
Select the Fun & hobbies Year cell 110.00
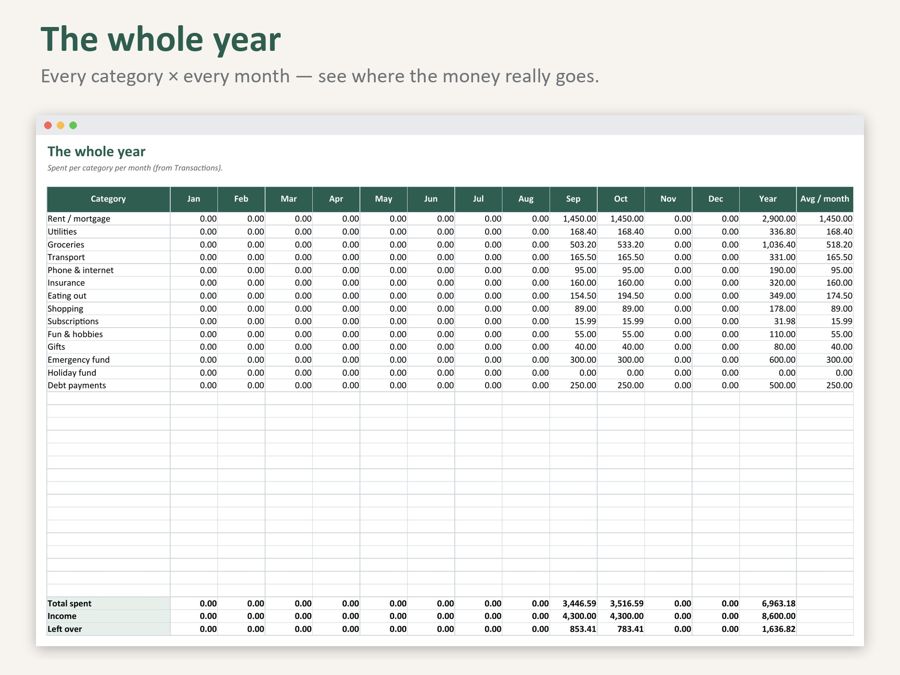pyautogui.click(x=768, y=334)
